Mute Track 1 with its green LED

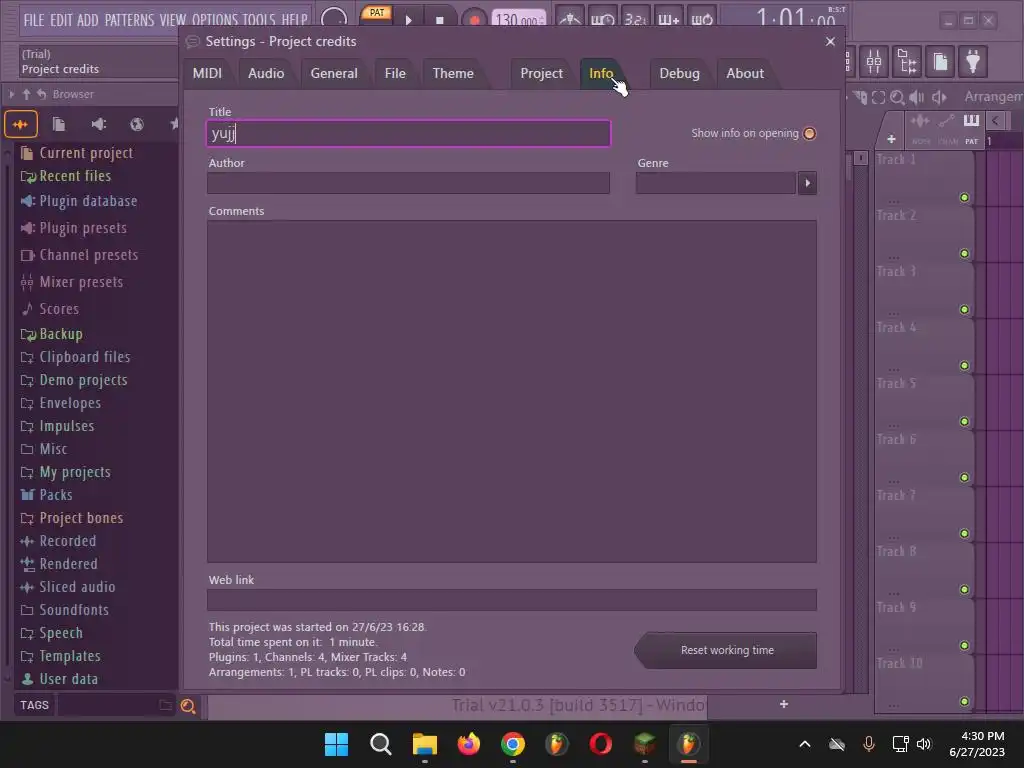(x=964, y=197)
